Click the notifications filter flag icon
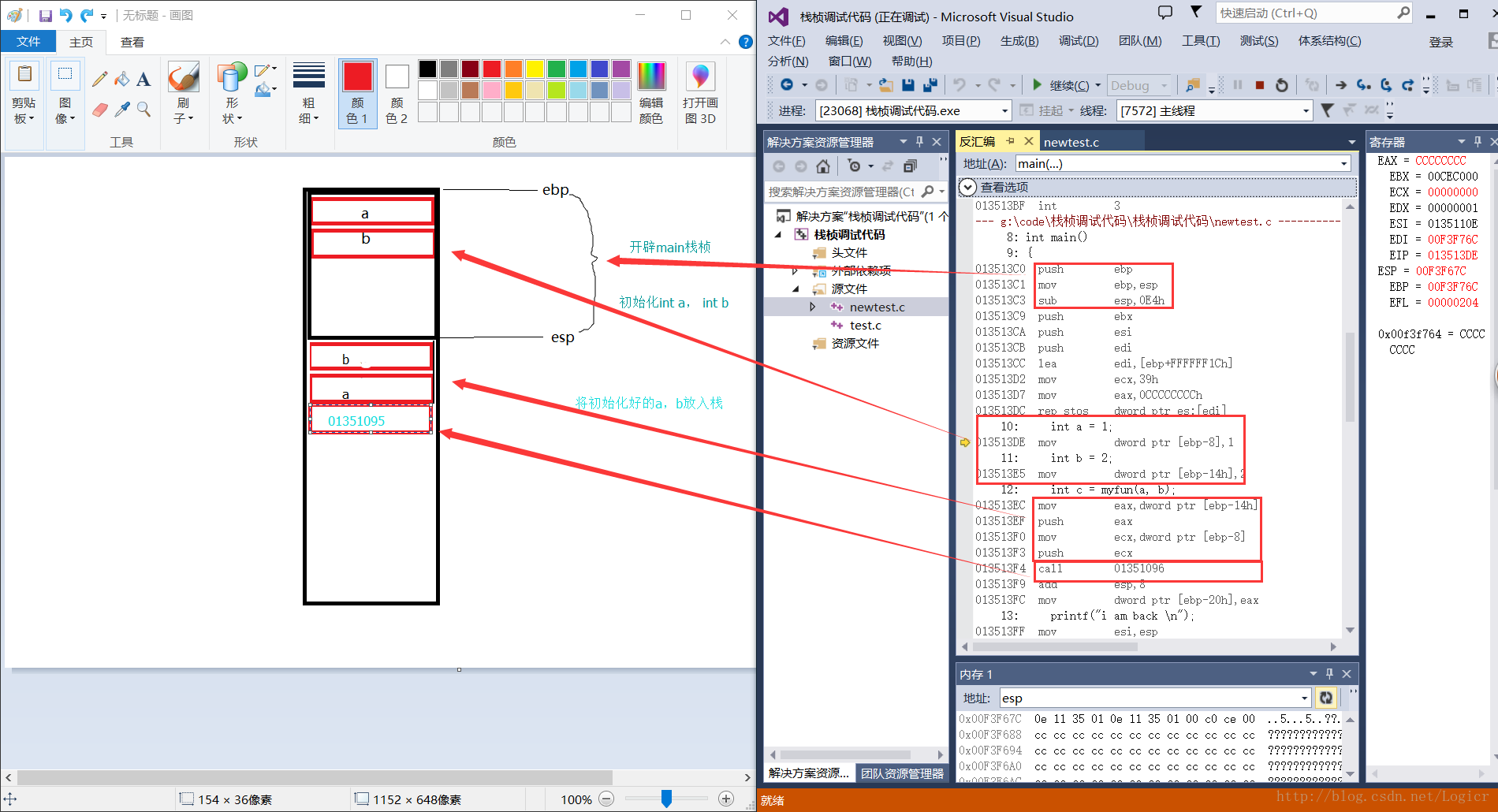 (x=1196, y=12)
